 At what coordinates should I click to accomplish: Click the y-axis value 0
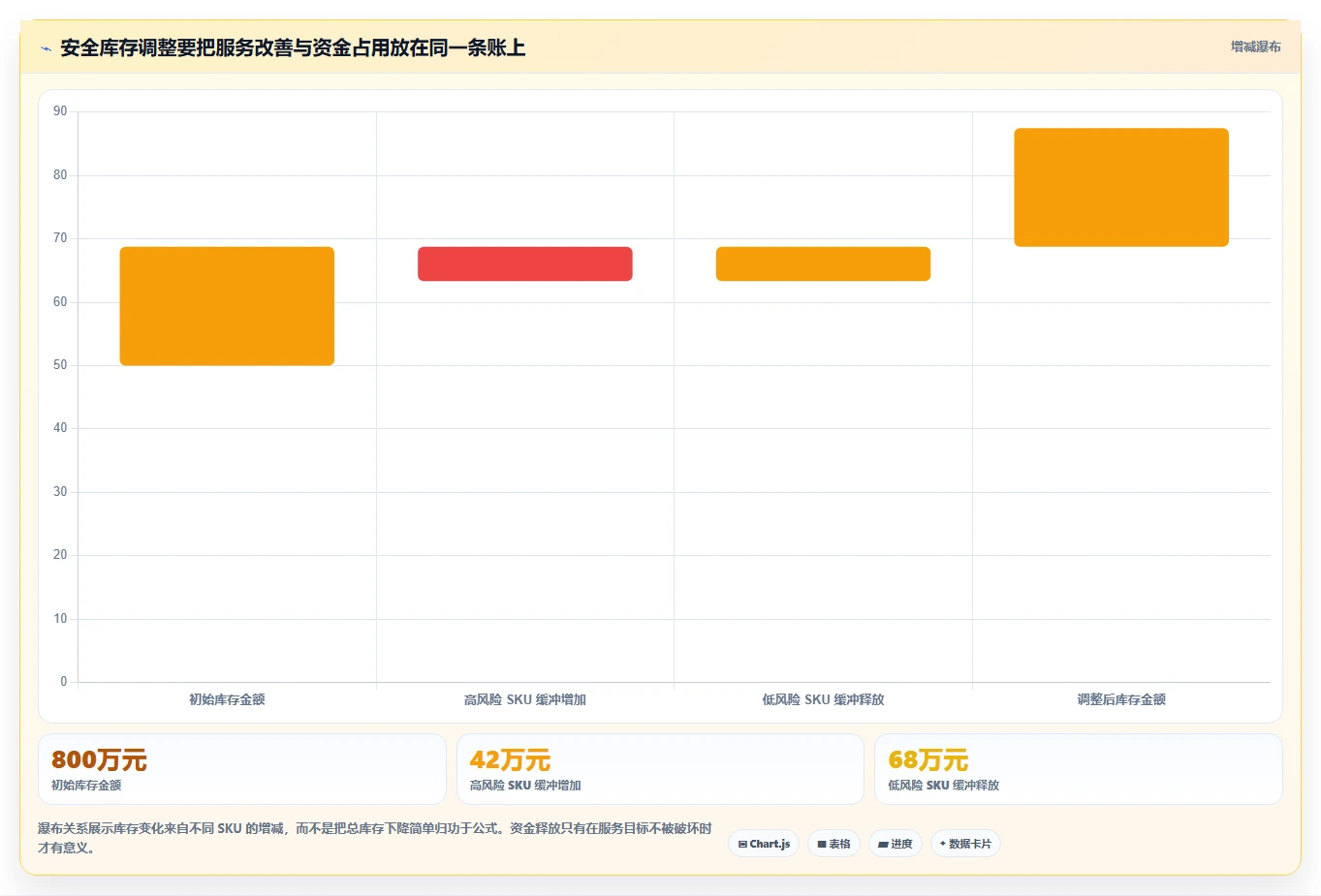pos(64,682)
